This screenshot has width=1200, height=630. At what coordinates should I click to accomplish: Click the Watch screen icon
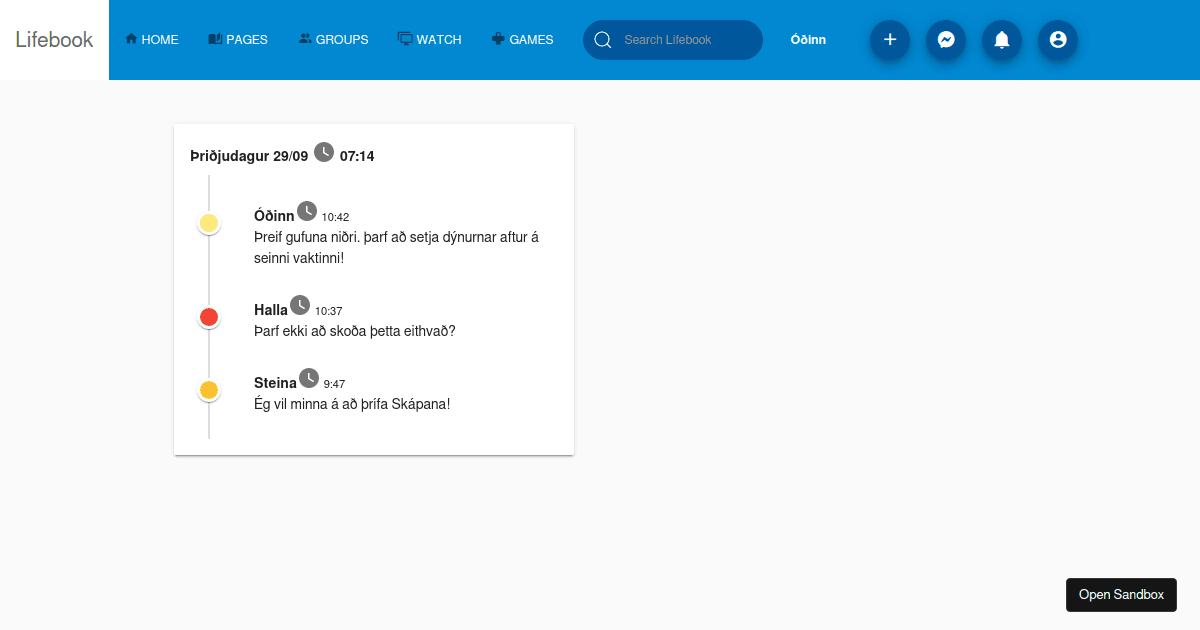403,38
